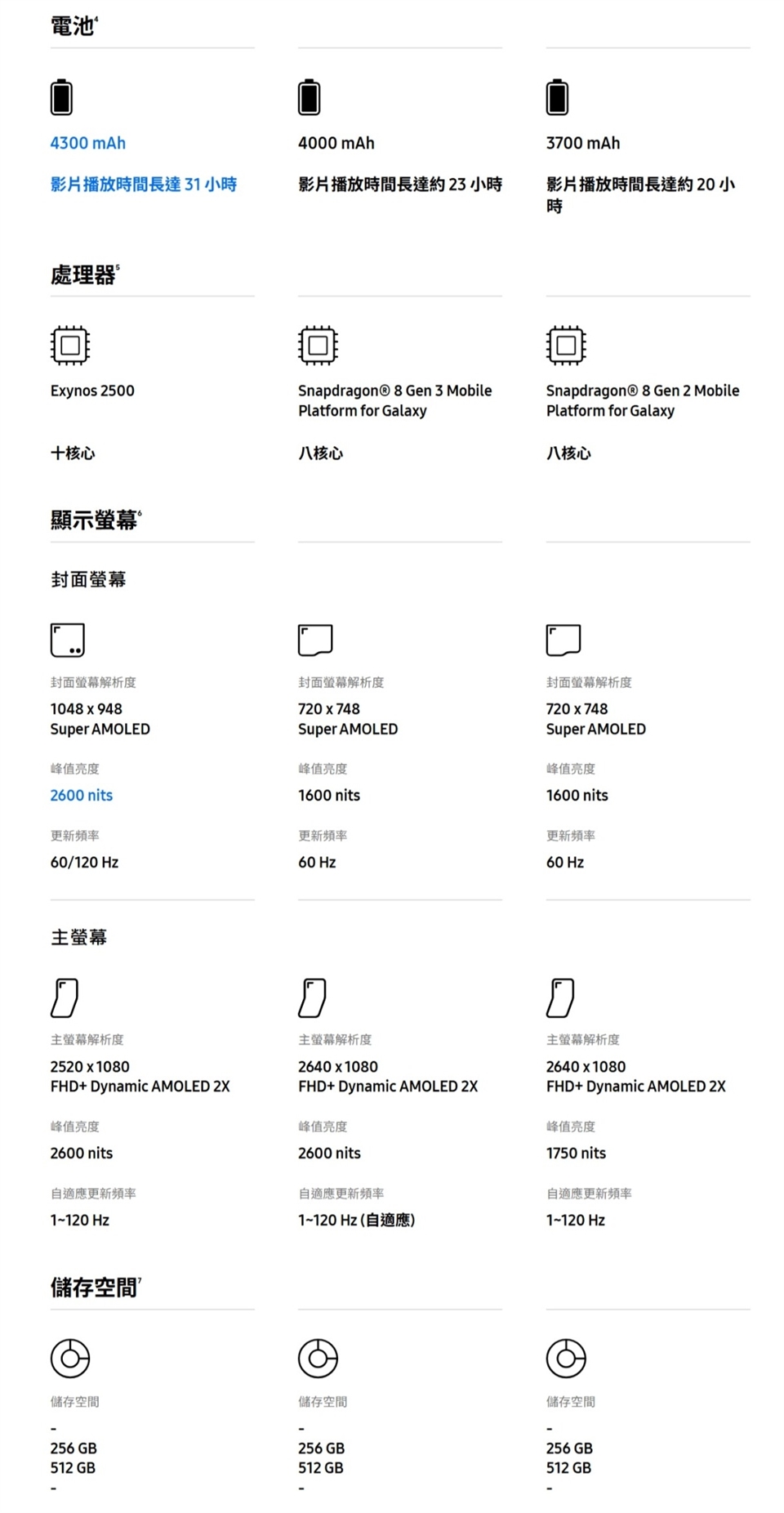The height and width of the screenshot is (1513, 784).
Task: Click the storage disc icon in the first column
Action: point(70,1358)
